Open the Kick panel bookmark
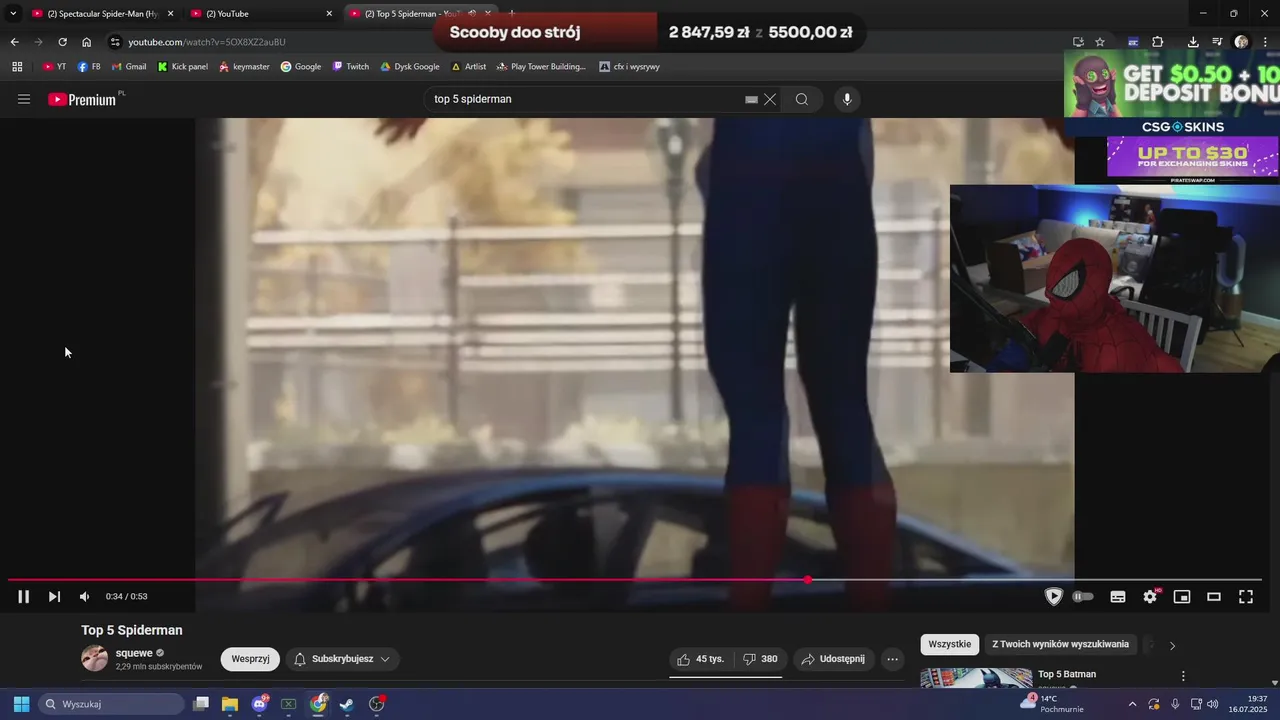 pyautogui.click(x=183, y=67)
